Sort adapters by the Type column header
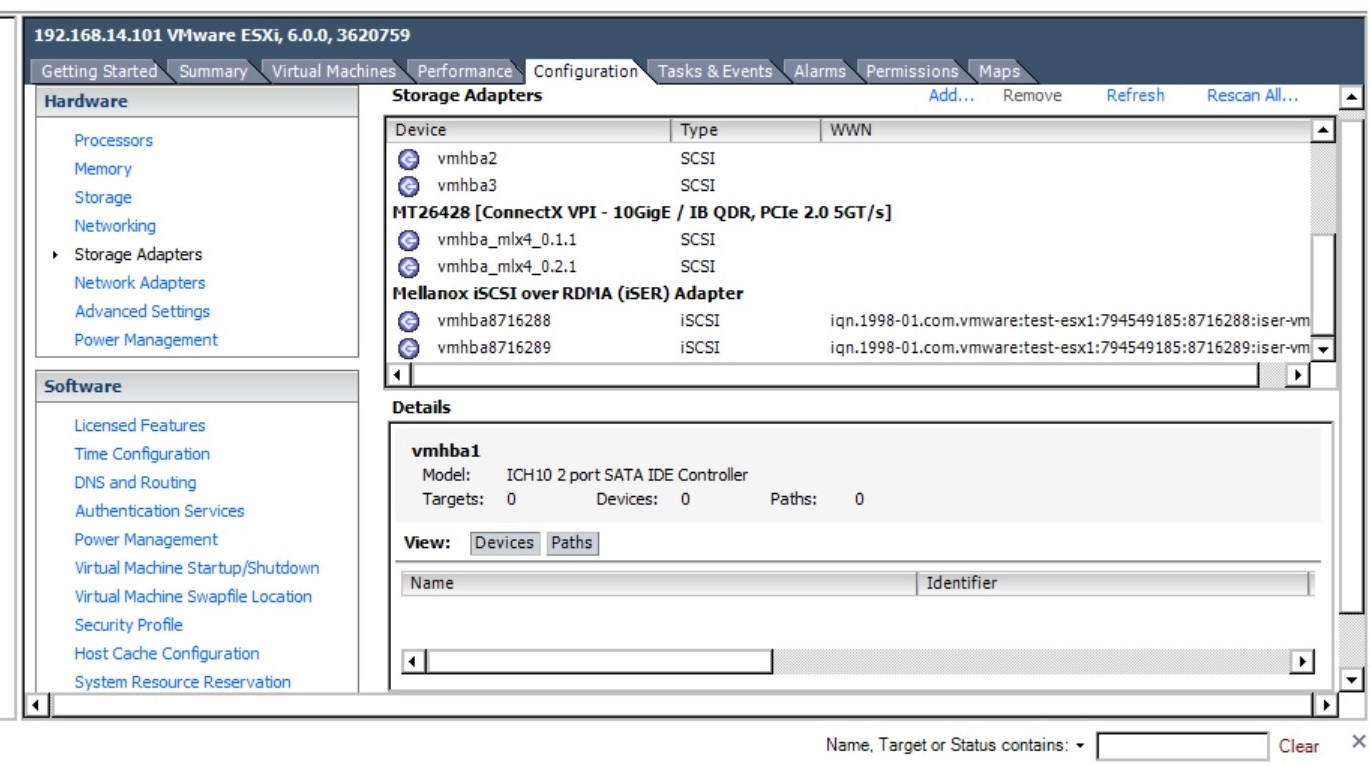Screen dimensions: 1371x766 [746, 131]
